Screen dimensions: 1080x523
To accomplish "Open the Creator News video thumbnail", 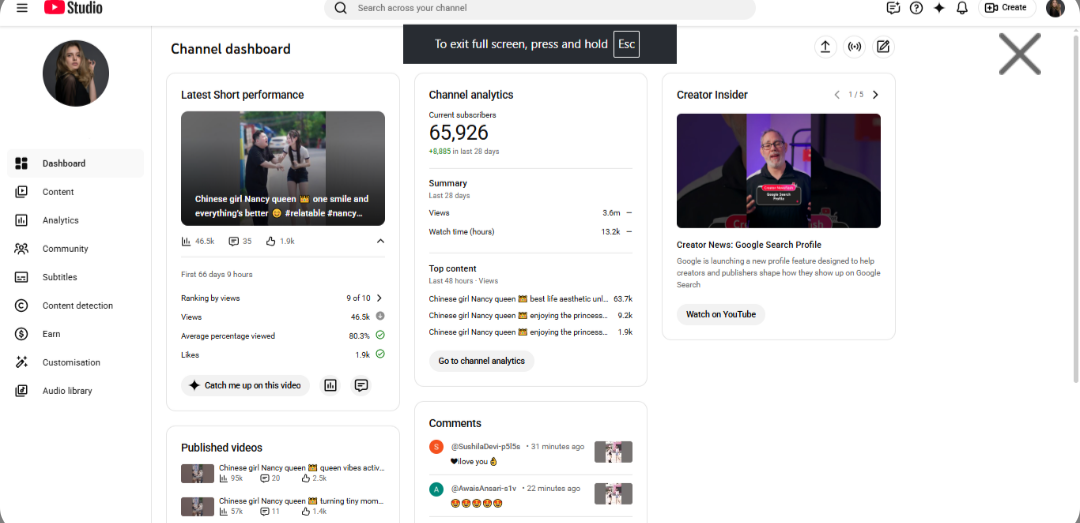I will pos(778,171).
